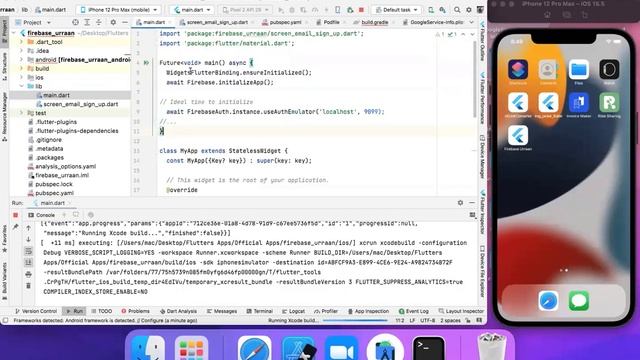Expand the .dart_tool folder
The height and width of the screenshot is (360, 640).
pyautogui.click(x=21, y=42)
